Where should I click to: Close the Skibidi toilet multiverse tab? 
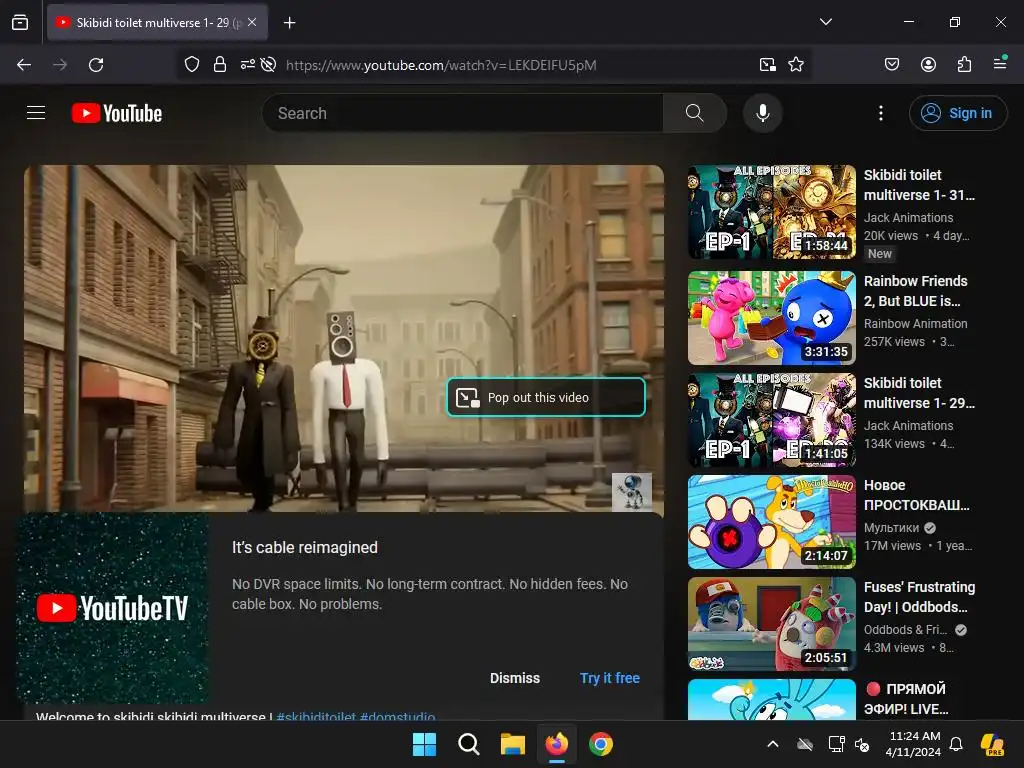pos(252,22)
